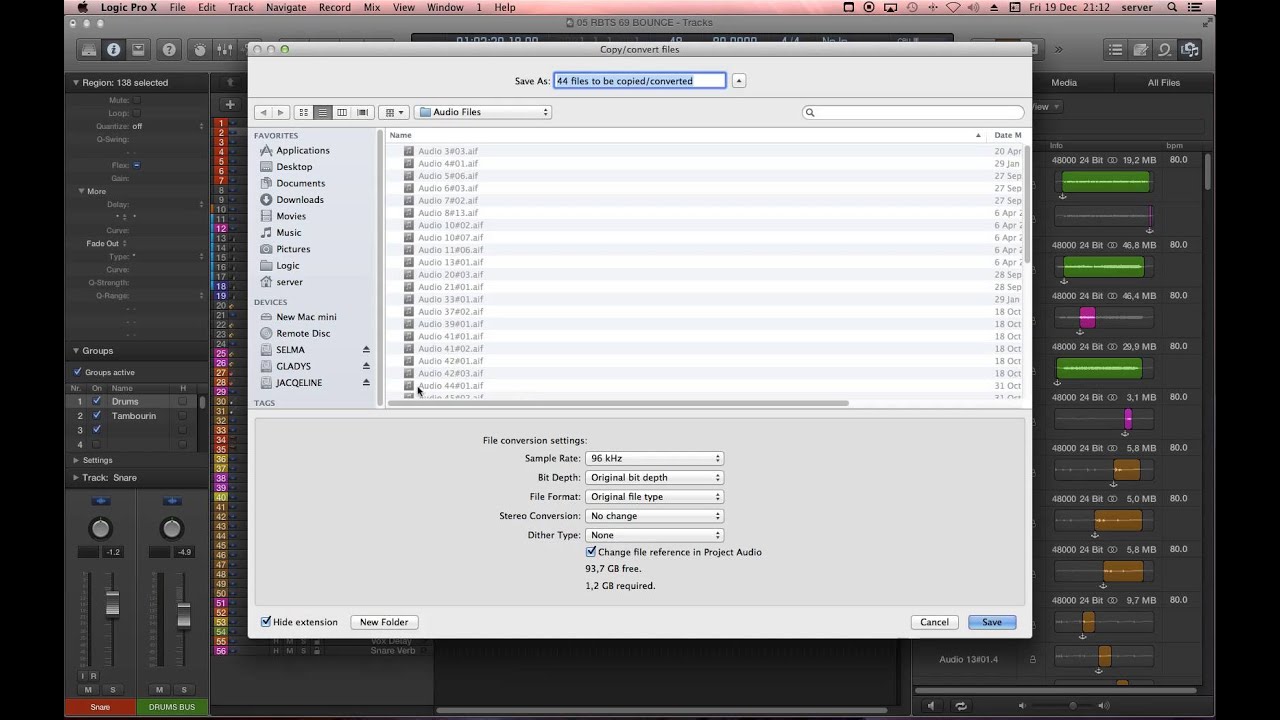
Task: Switch file dialog to column view
Action: click(342, 112)
